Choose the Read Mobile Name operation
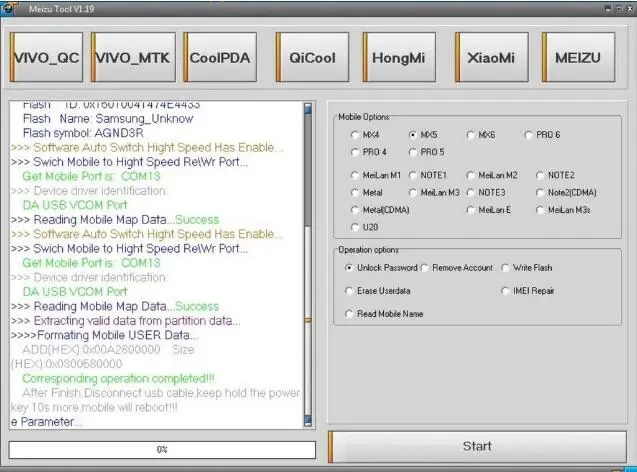Screen dimensions: 637x472 click(x=384, y=314)
